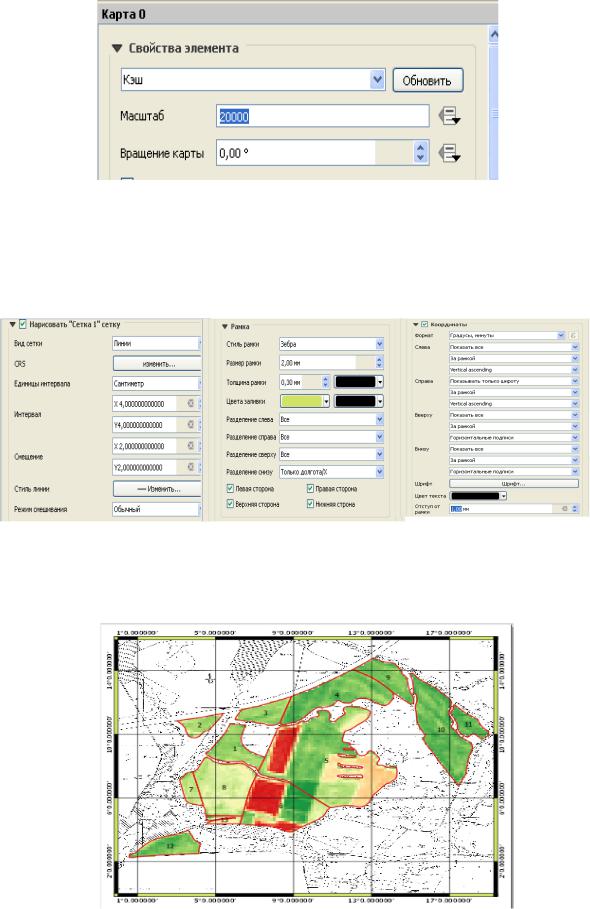590x909 pixels.
Task: Open Разделение слева dropdown
Action: coord(332,419)
